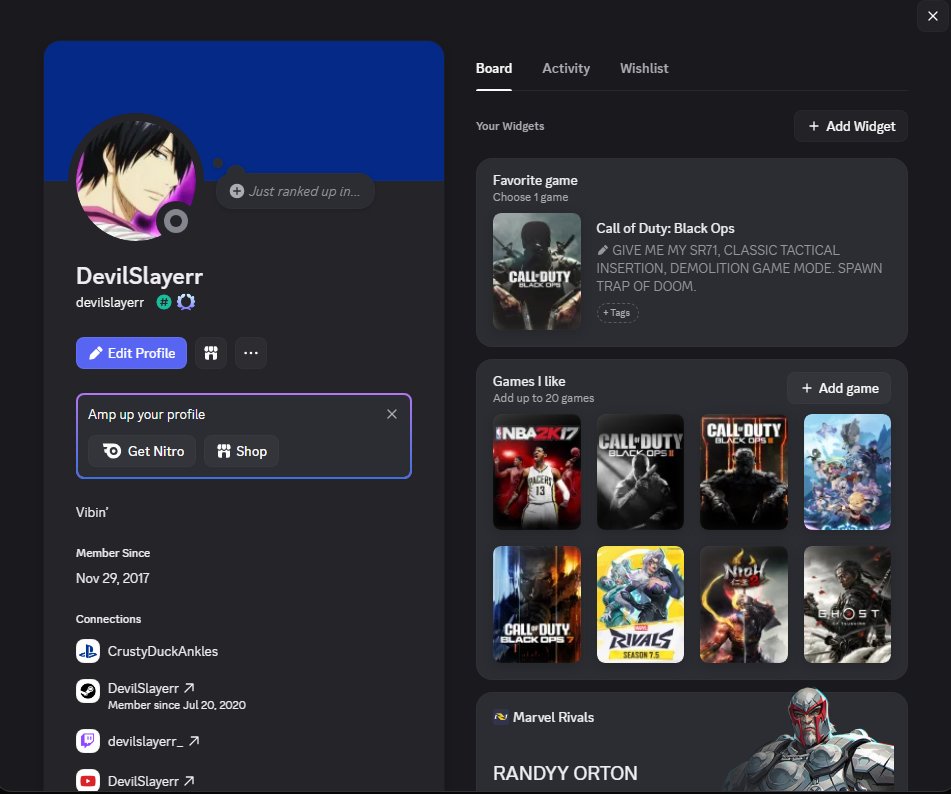Click the green hashtag badge icon
This screenshot has height=794, width=951.
pyautogui.click(x=164, y=302)
